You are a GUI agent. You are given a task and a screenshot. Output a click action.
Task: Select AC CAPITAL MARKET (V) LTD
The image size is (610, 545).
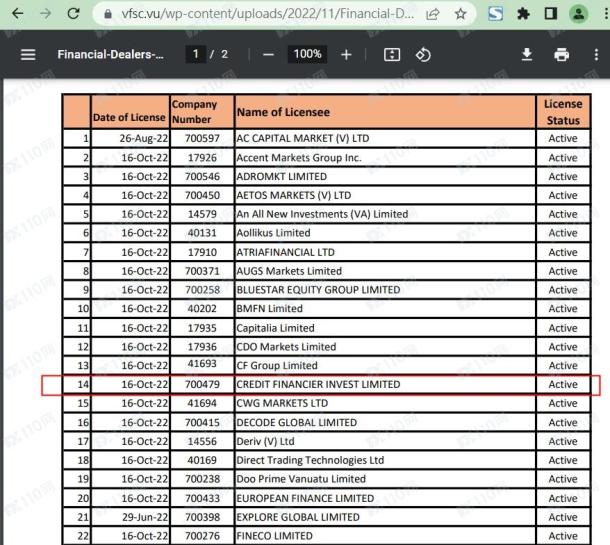pyautogui.click(x=303, y=138)
